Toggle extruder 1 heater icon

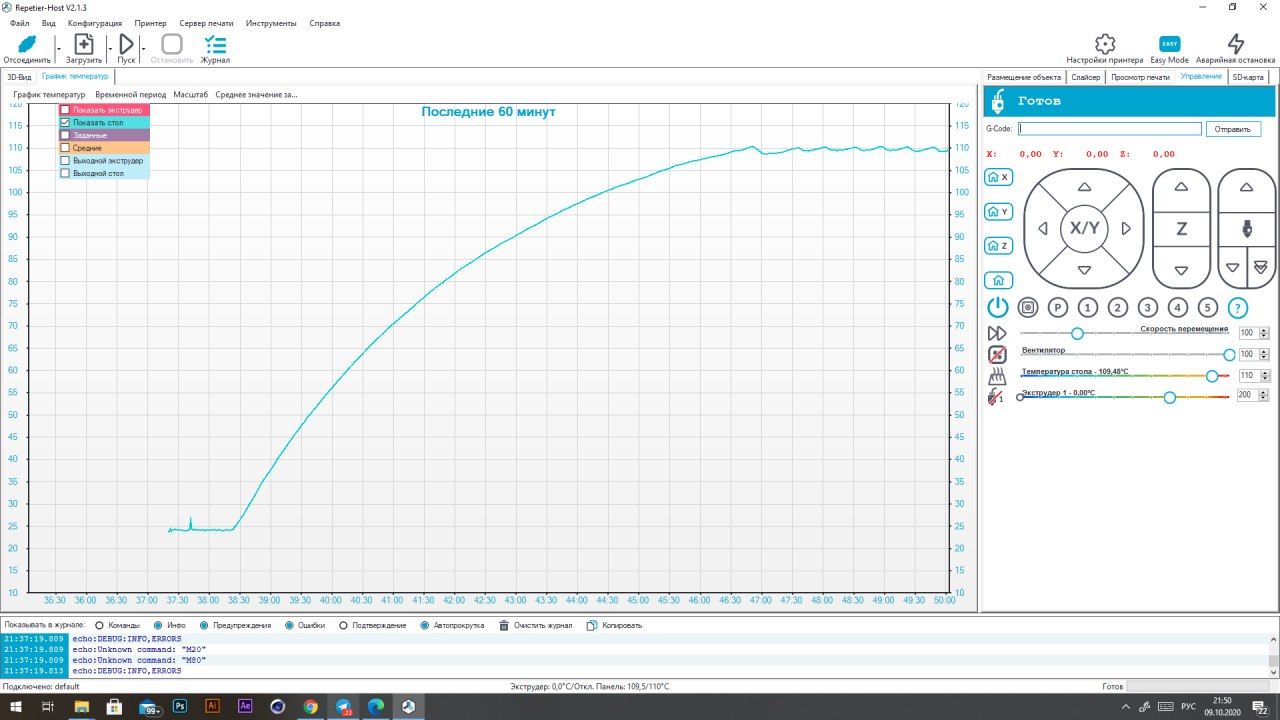coord(996,396)
